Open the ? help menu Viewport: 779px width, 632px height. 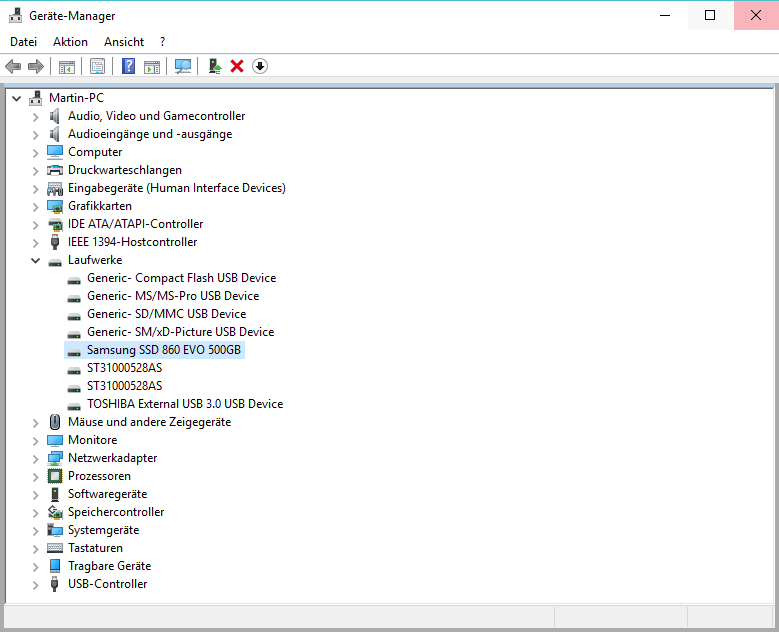pos(162,42)
